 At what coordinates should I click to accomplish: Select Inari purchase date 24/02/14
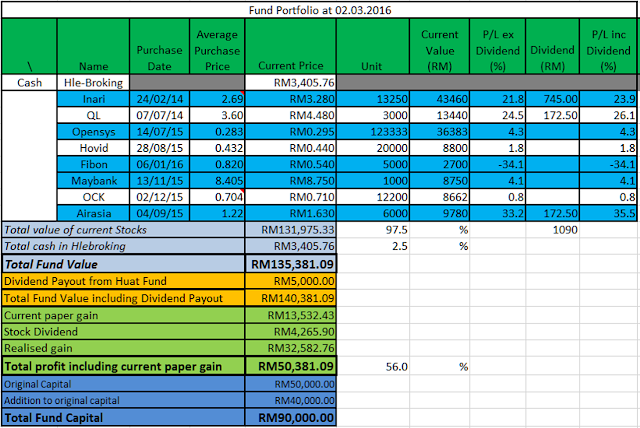point(160,99)
